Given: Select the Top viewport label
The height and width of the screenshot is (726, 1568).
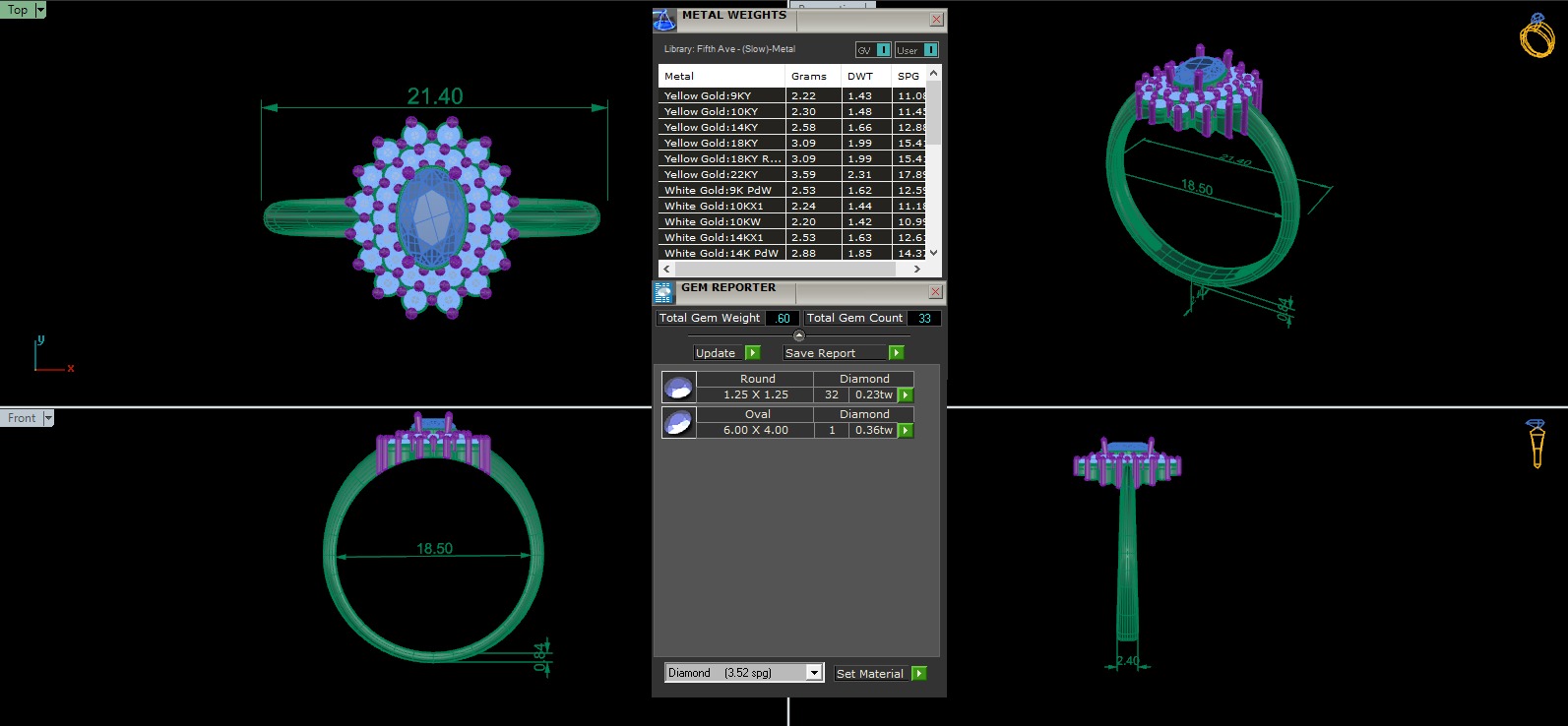Looking at the screenshot, I should [18, 10].
